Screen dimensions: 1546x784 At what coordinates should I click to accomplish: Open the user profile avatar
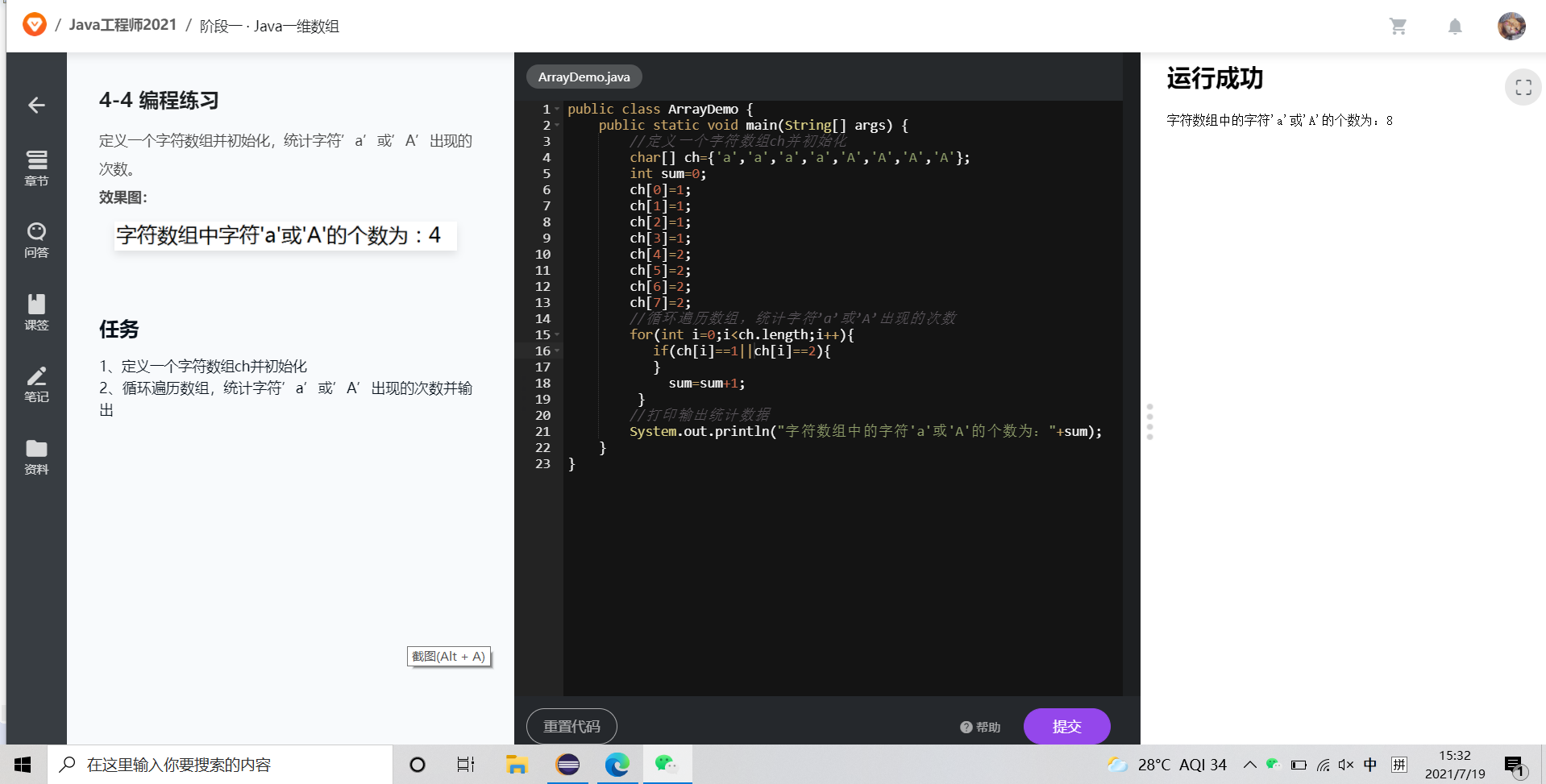point(1511,26)
